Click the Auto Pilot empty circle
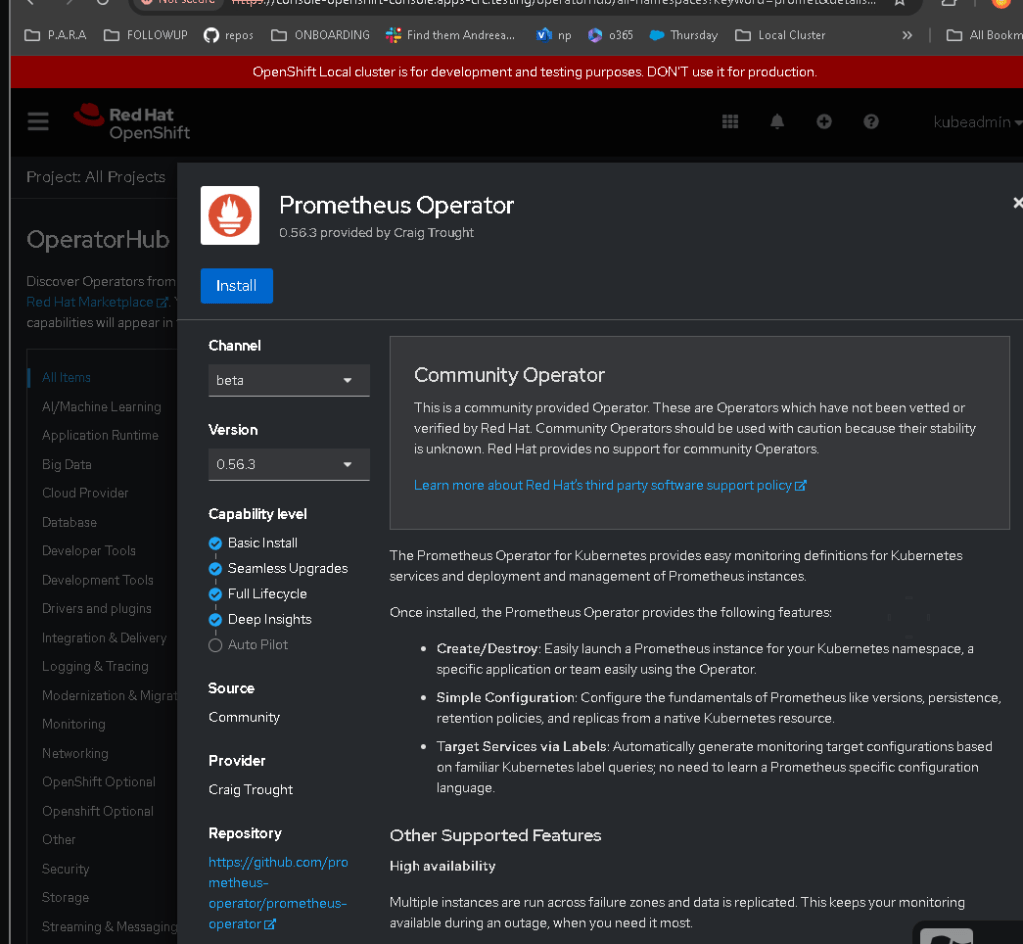The width and height of the screenshot is (1023, 944). pyautogui.click(x=215, y=645)
